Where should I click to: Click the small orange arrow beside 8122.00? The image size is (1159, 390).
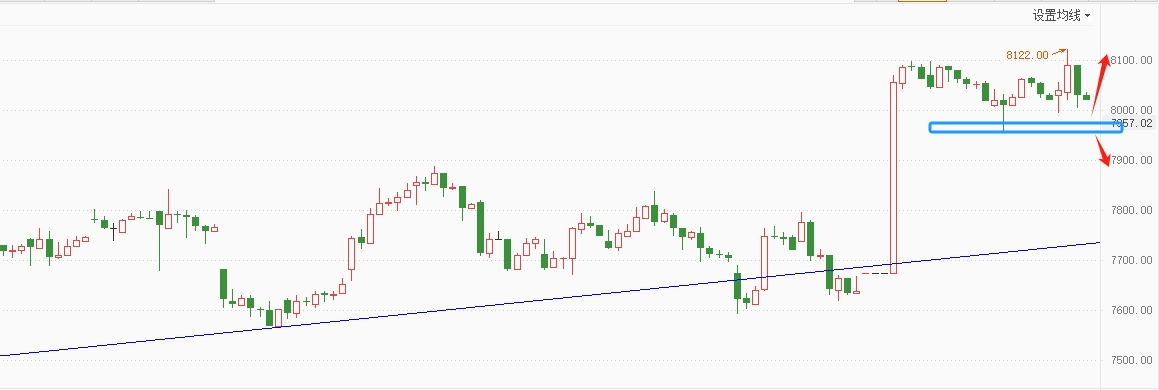pos(1058,51)
